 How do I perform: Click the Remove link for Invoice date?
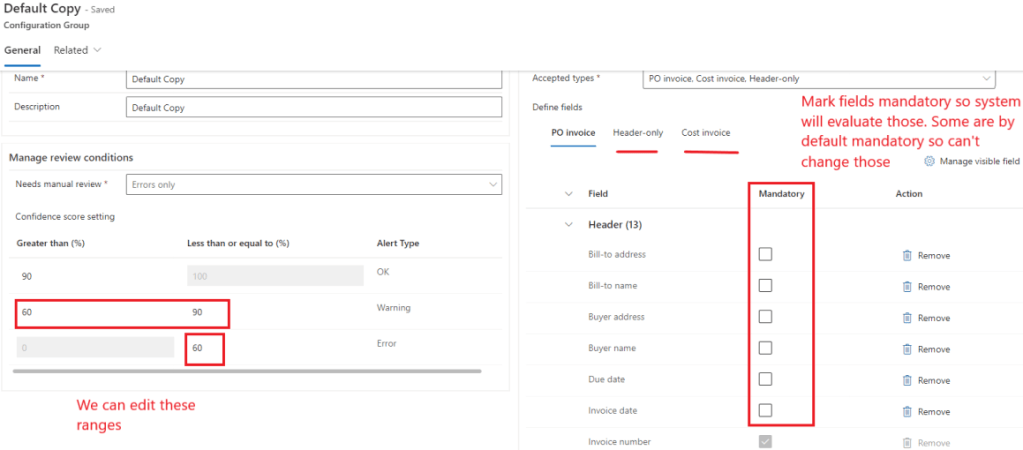[933, 412]
